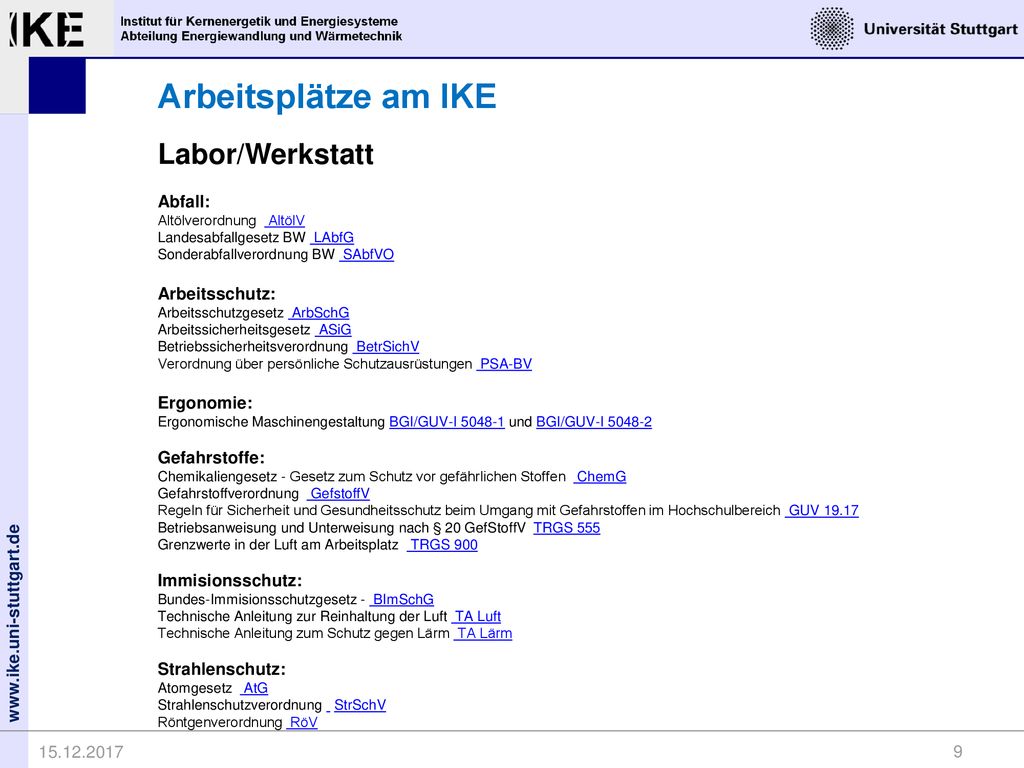Click the IKE logo in header
Viewport: 1024px width, 768px height.
(x=46, y=29)
